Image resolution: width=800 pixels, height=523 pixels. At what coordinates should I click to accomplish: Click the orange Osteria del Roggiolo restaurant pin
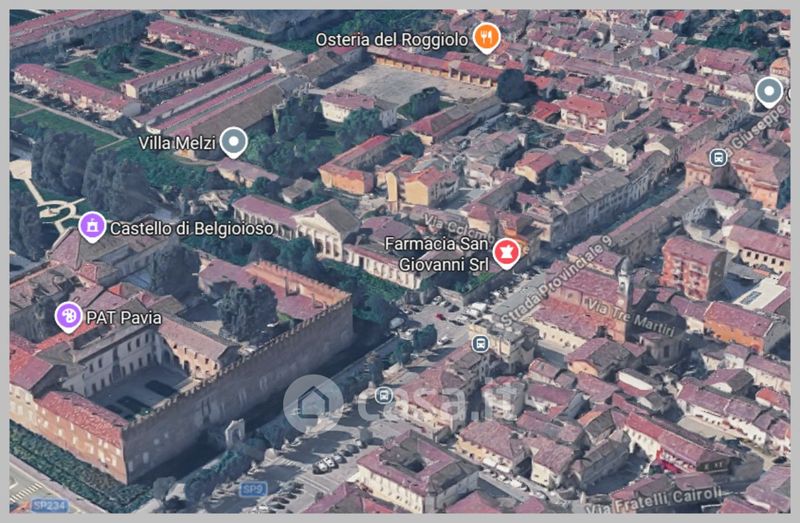click(x=486, y=37)
